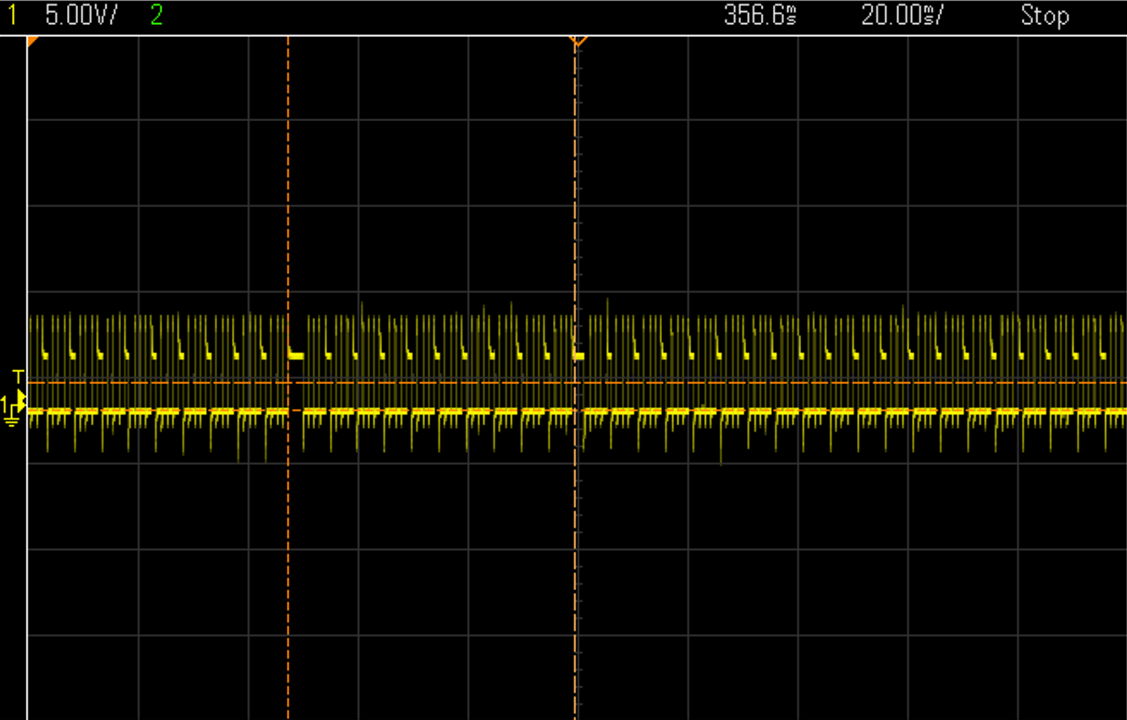Click the waveform's deepest downward spike right of center

[x=721, y=460]
